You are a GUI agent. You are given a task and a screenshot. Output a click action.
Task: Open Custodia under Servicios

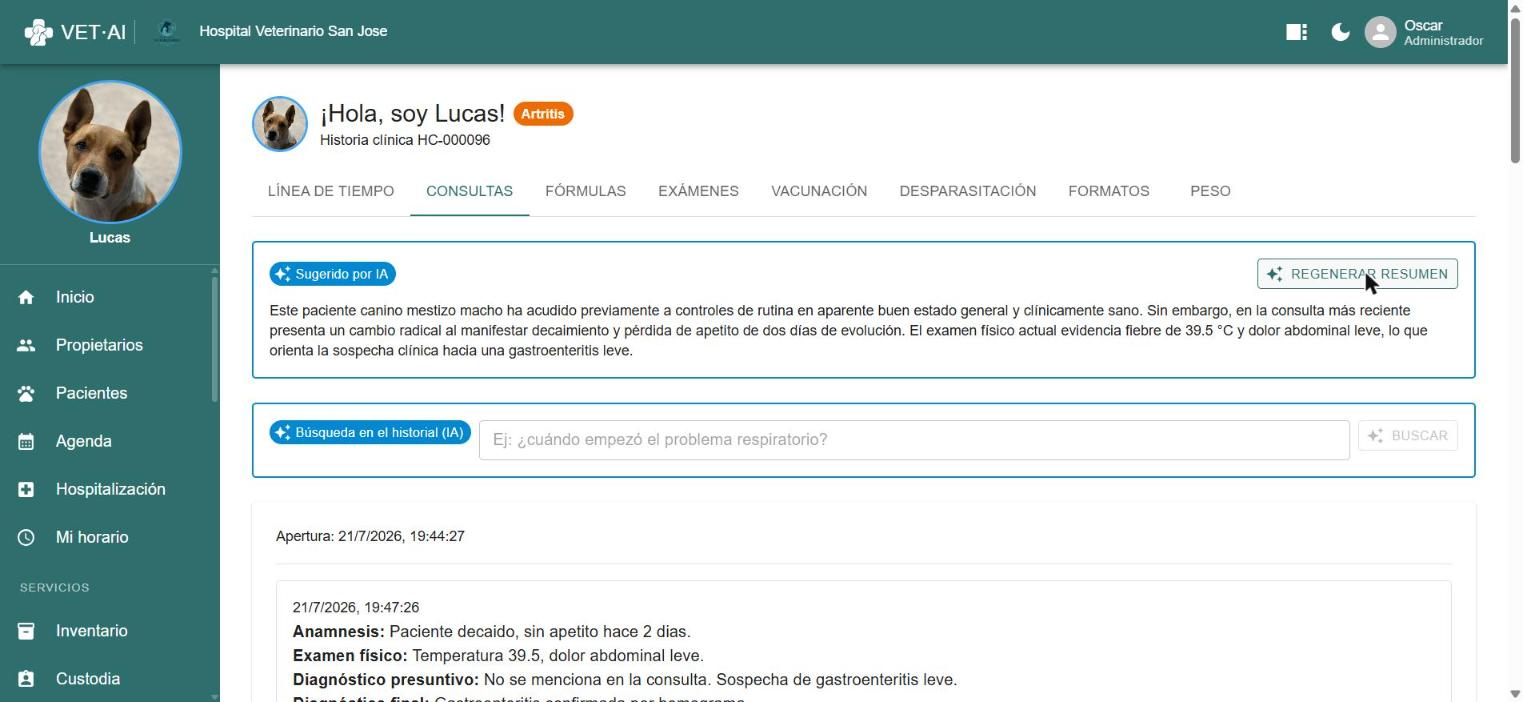[x=108, y=679]
